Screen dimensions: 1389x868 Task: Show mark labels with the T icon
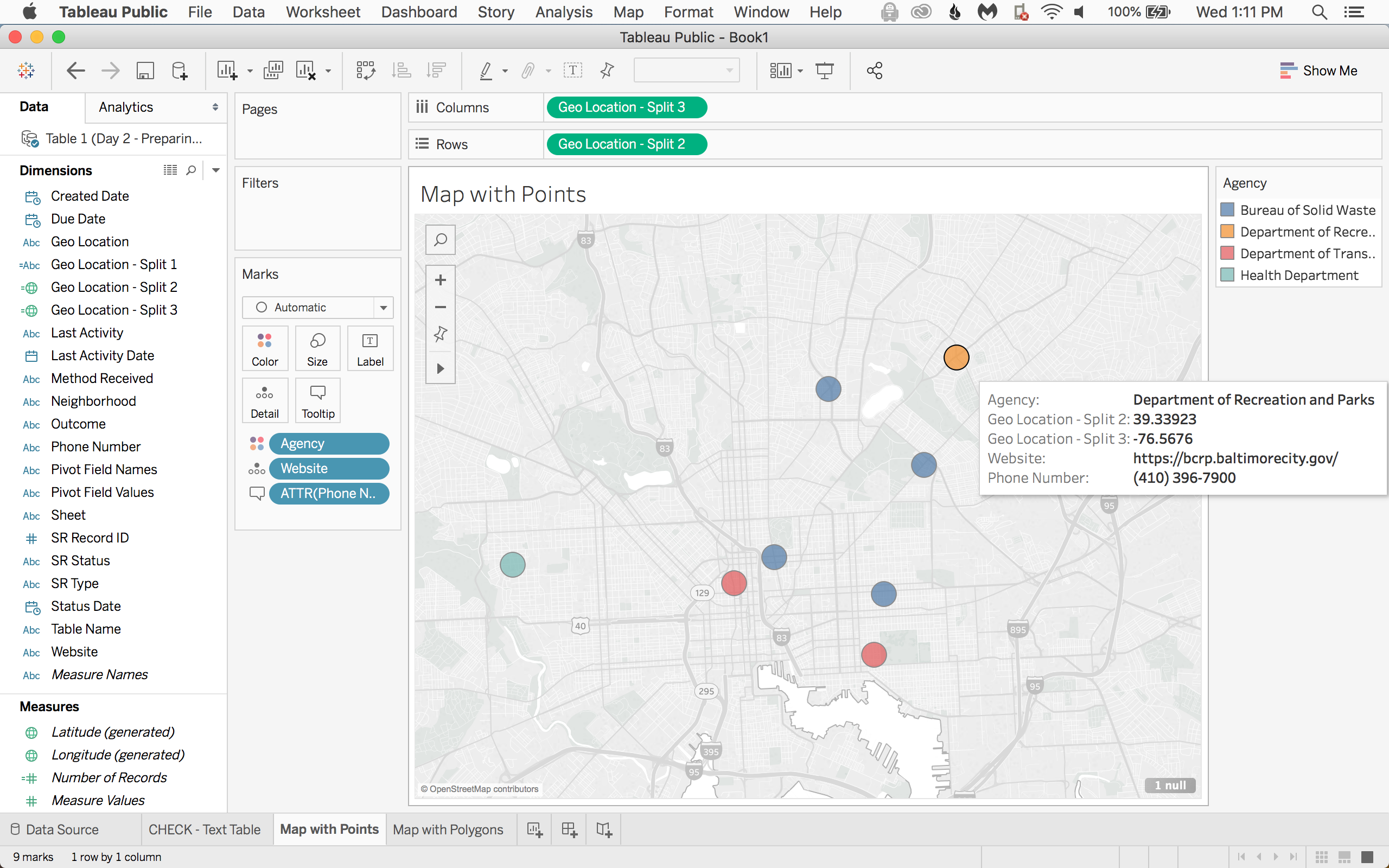pos(573,71)
